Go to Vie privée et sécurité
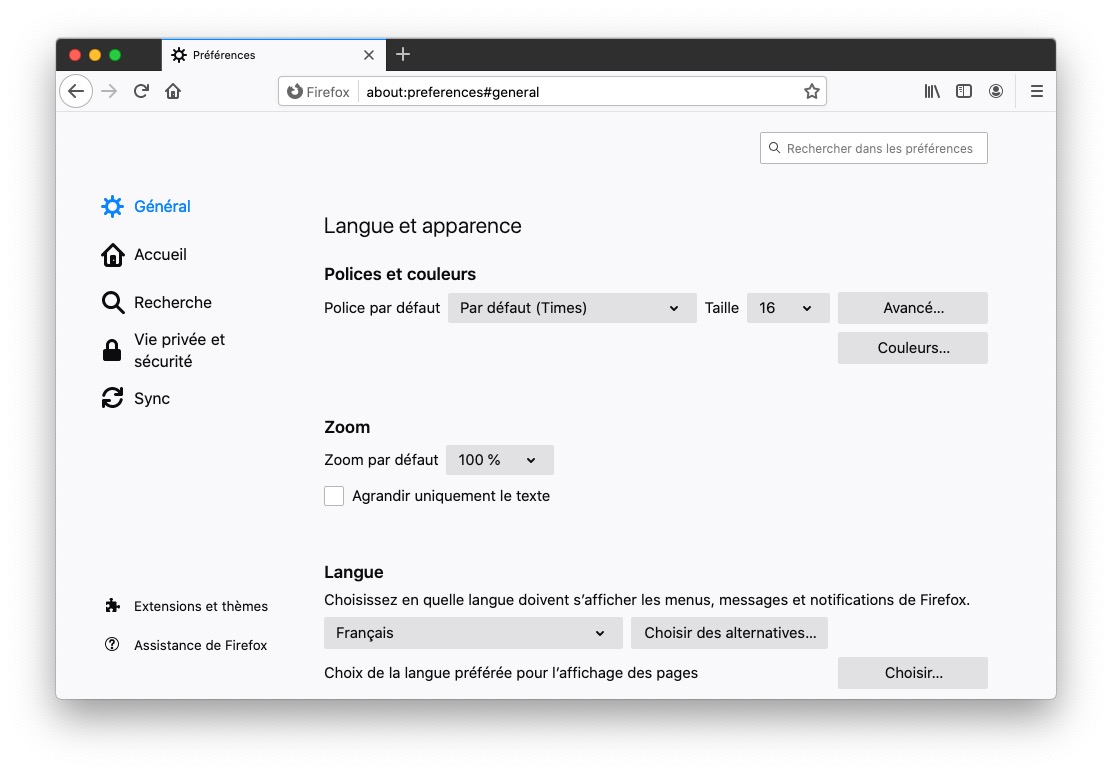Screen dimensions: 1112x773 coord(164,350)
